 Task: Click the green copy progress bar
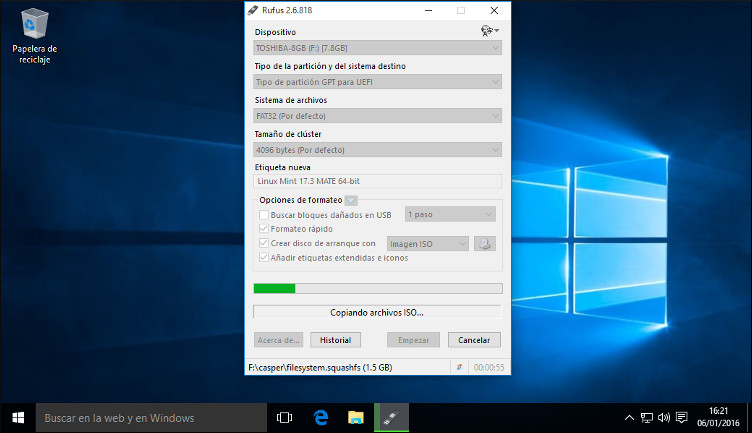(x=378, y=288)
